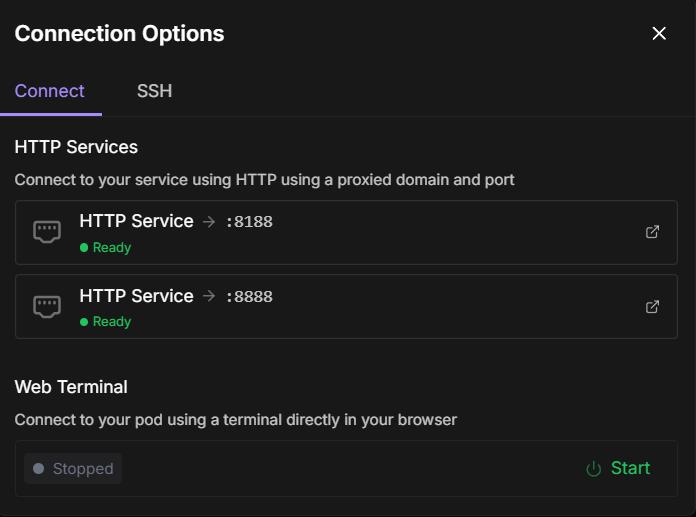Select the Connect tab
This screenshot has height=517, width=696.
[x=50, y=91]
